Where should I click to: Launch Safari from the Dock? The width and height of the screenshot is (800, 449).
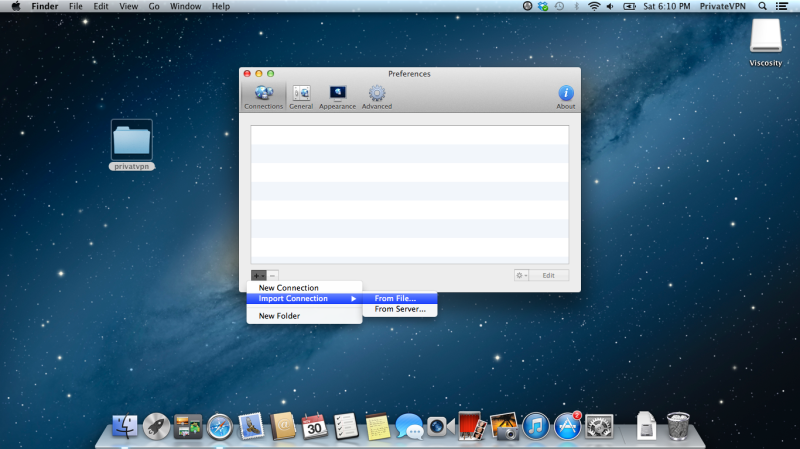(219, 426)
